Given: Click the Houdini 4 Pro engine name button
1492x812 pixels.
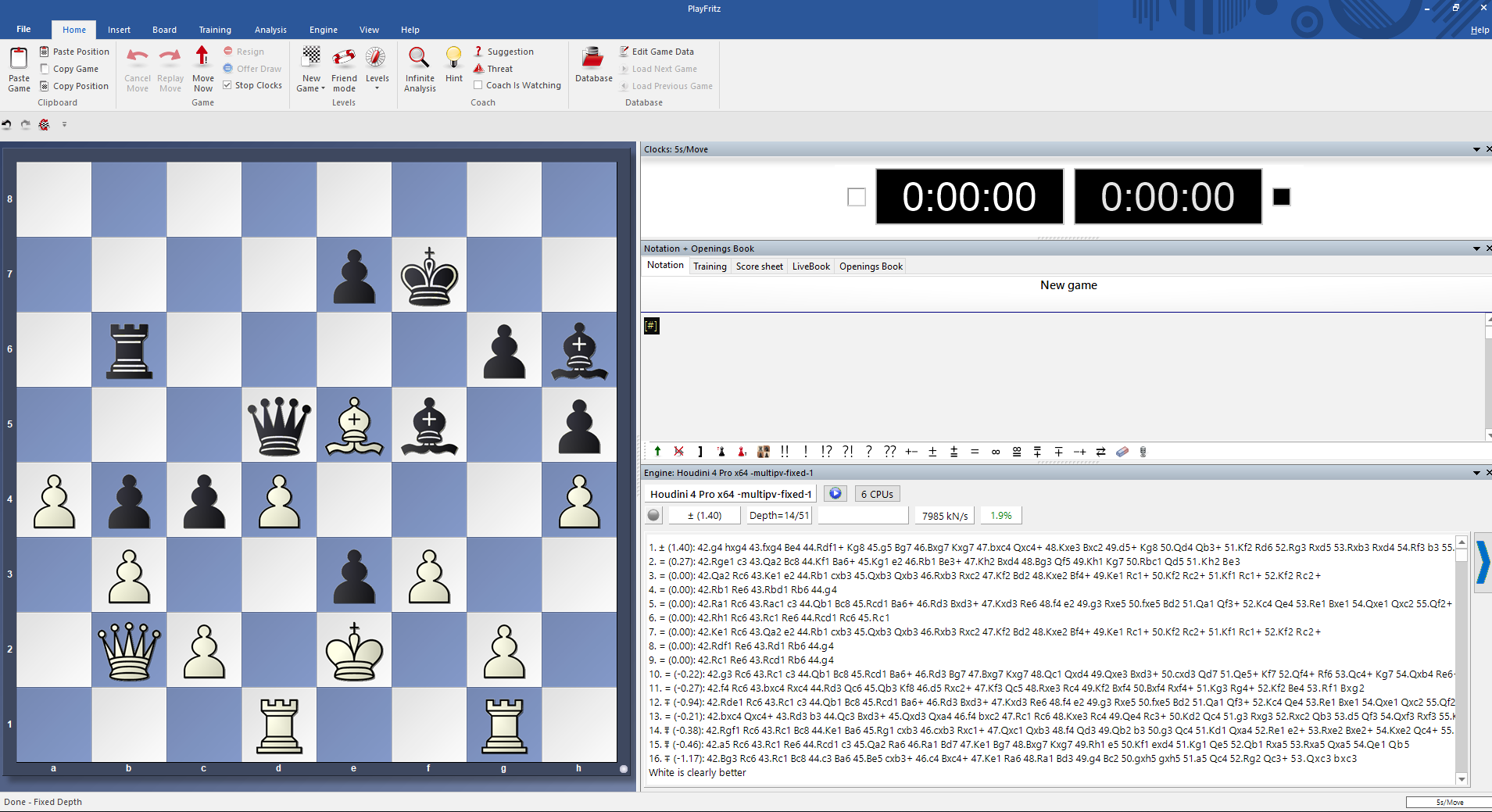Looking at the screenshot, I should pyautogui.click(x=731, y=494).
